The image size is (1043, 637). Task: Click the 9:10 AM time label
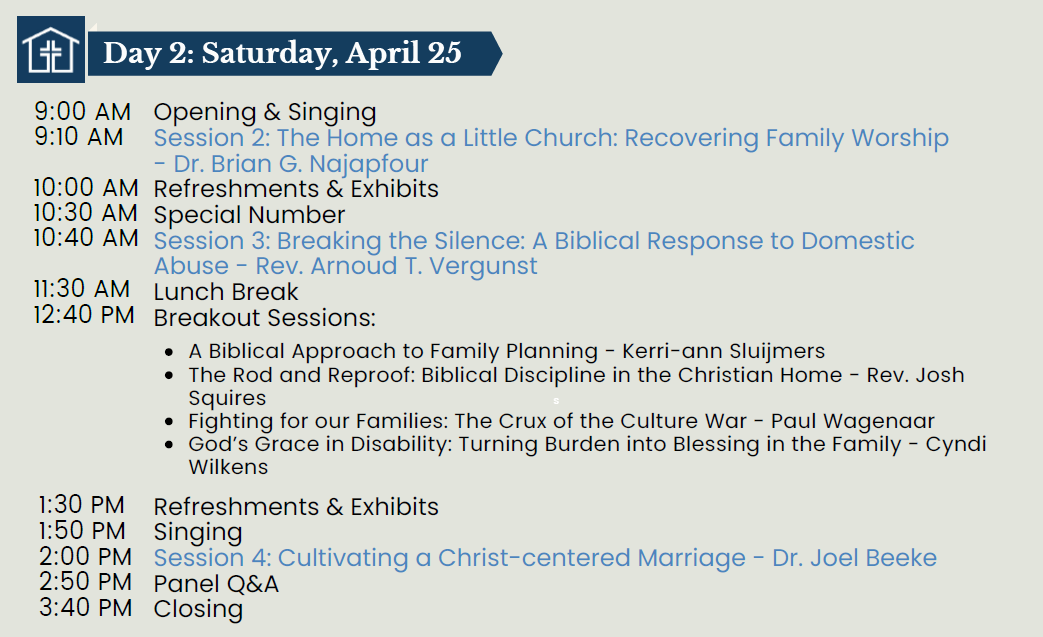[x=79, y=137]
